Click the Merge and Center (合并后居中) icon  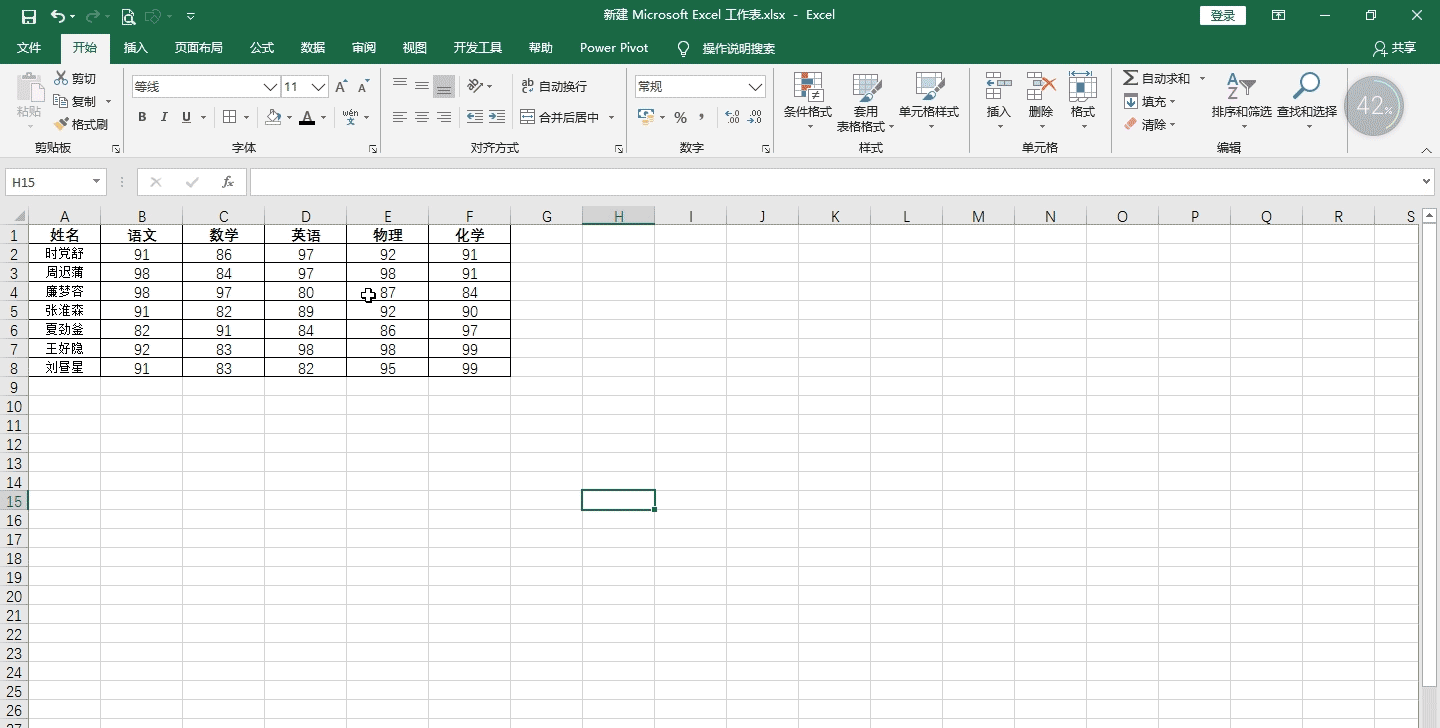pyautogui.click(x=528, y=117)
